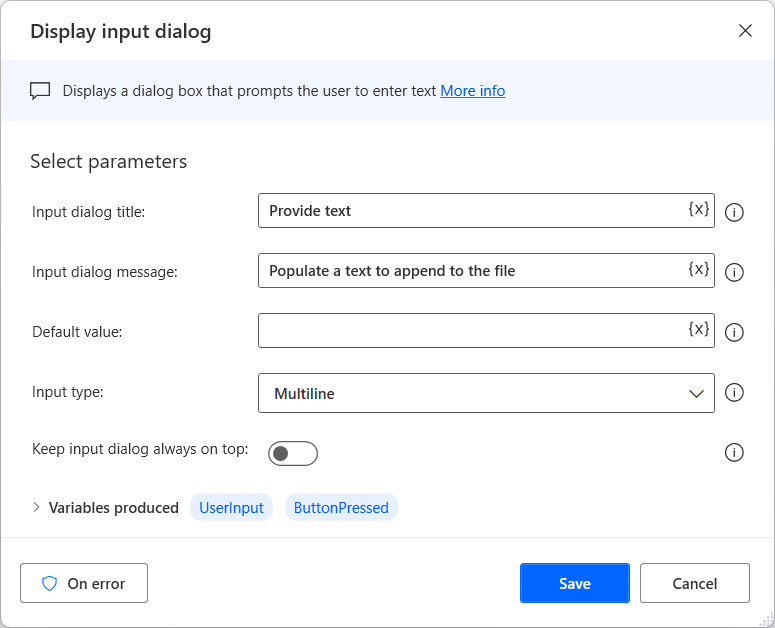The width and height of the screenshot is (775, 628).
Task: Open the More info link
Action: point(473,91)
